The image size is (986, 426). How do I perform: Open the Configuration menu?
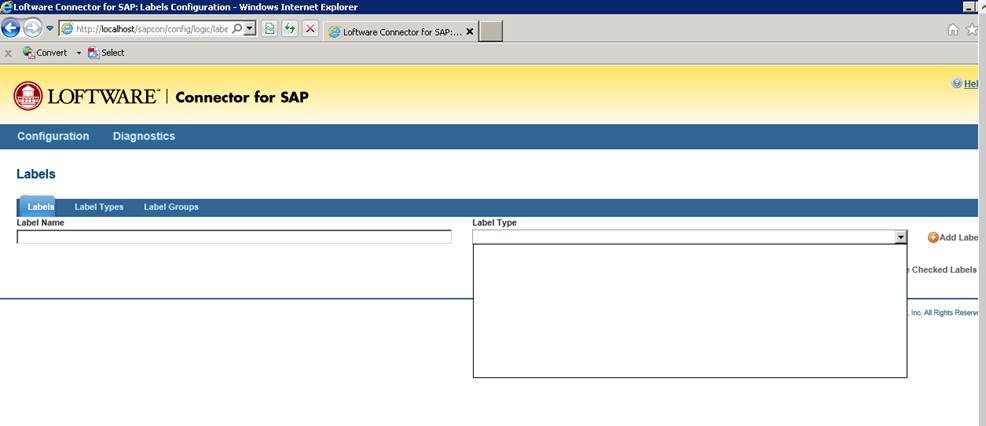(53, 136)
